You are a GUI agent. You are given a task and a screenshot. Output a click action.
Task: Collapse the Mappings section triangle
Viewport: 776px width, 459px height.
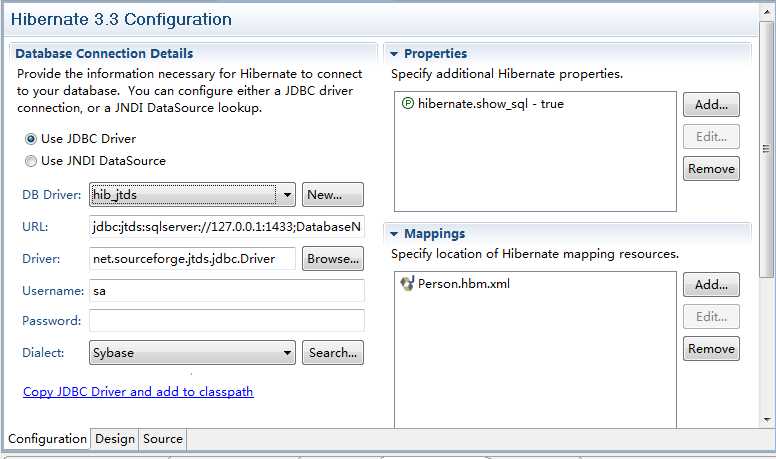tap(394, 234)
